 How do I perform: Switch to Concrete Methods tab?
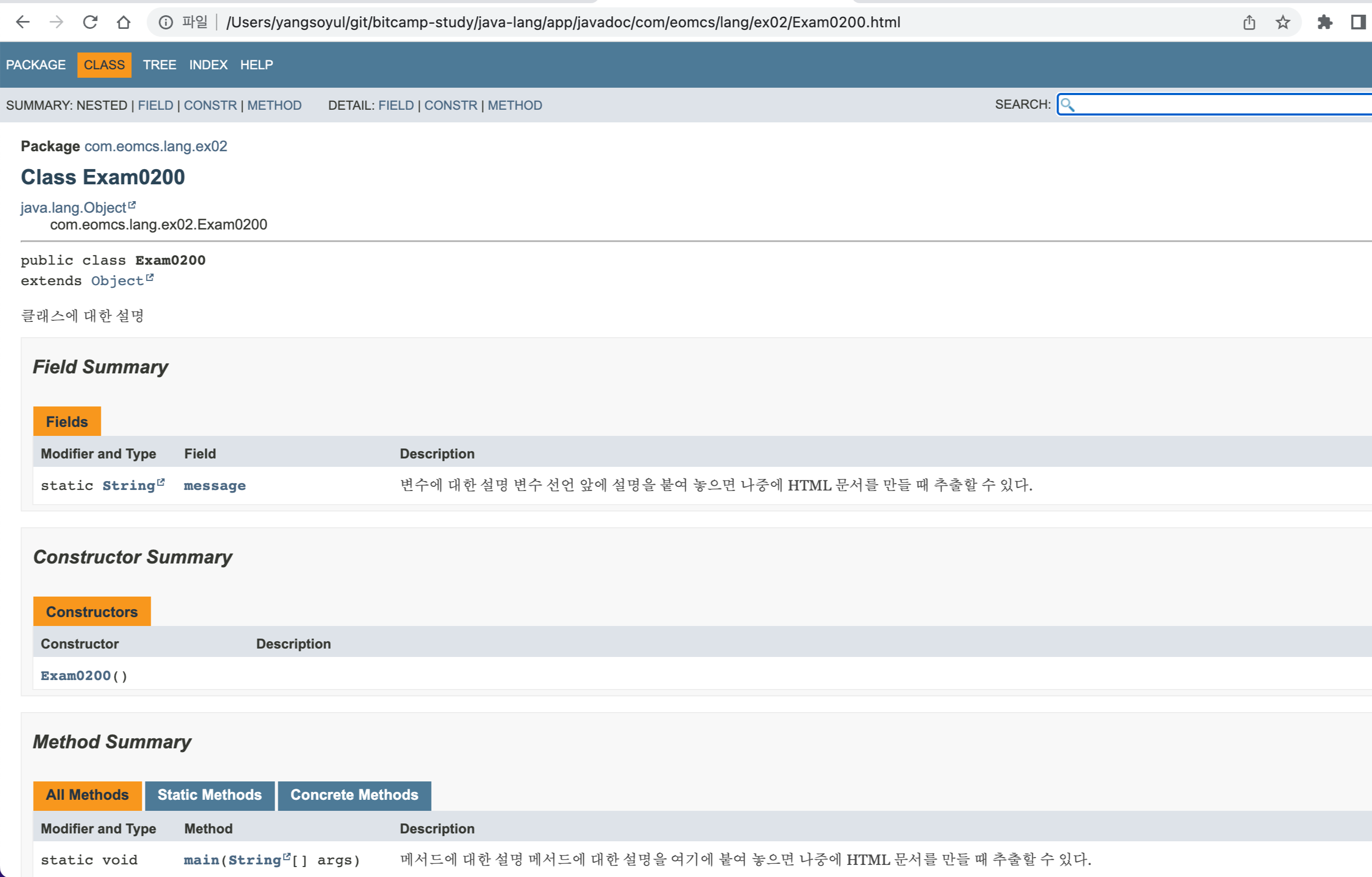point(354,795)
